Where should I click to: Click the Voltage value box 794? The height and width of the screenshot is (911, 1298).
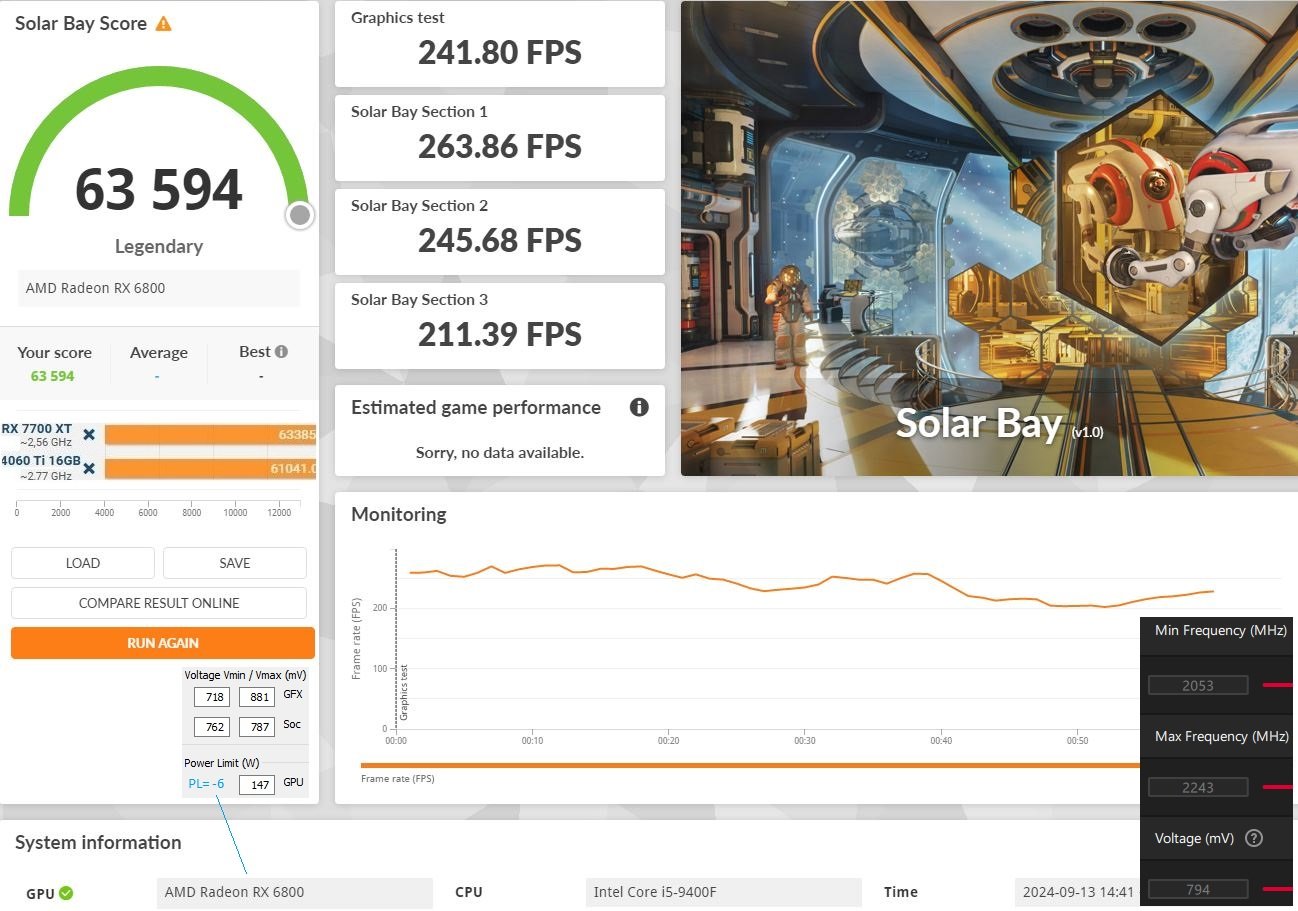pos(1198,889)
